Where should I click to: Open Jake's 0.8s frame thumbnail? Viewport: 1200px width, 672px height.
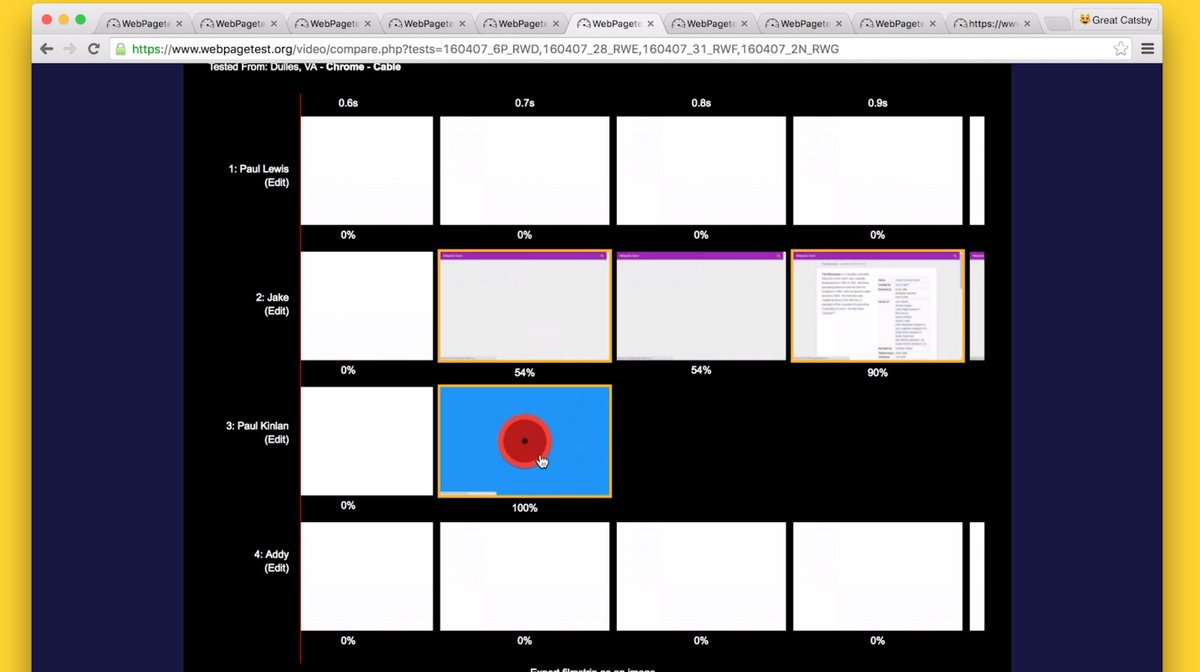(x=701, y=306)
